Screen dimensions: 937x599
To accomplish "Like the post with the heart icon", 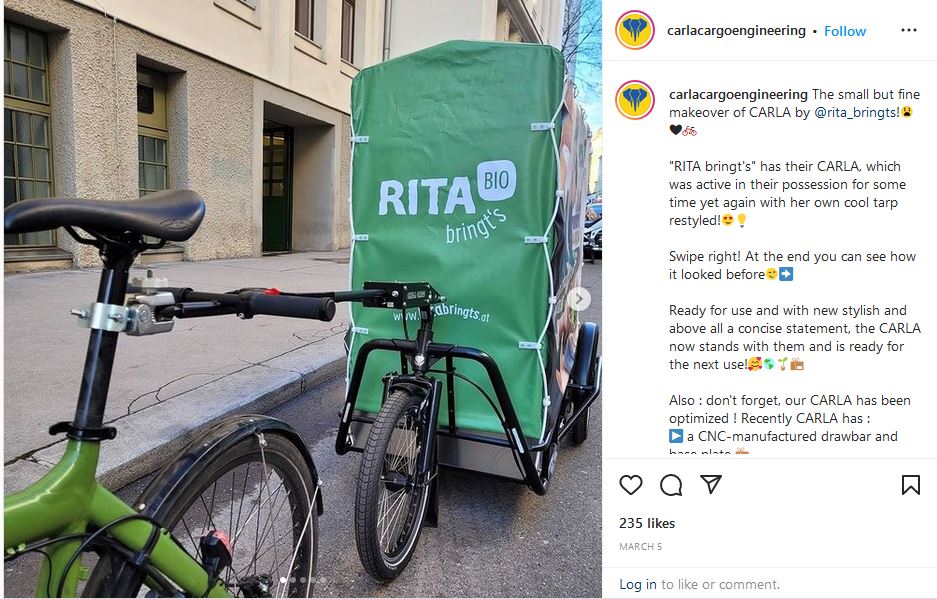I will coord(630,484).
